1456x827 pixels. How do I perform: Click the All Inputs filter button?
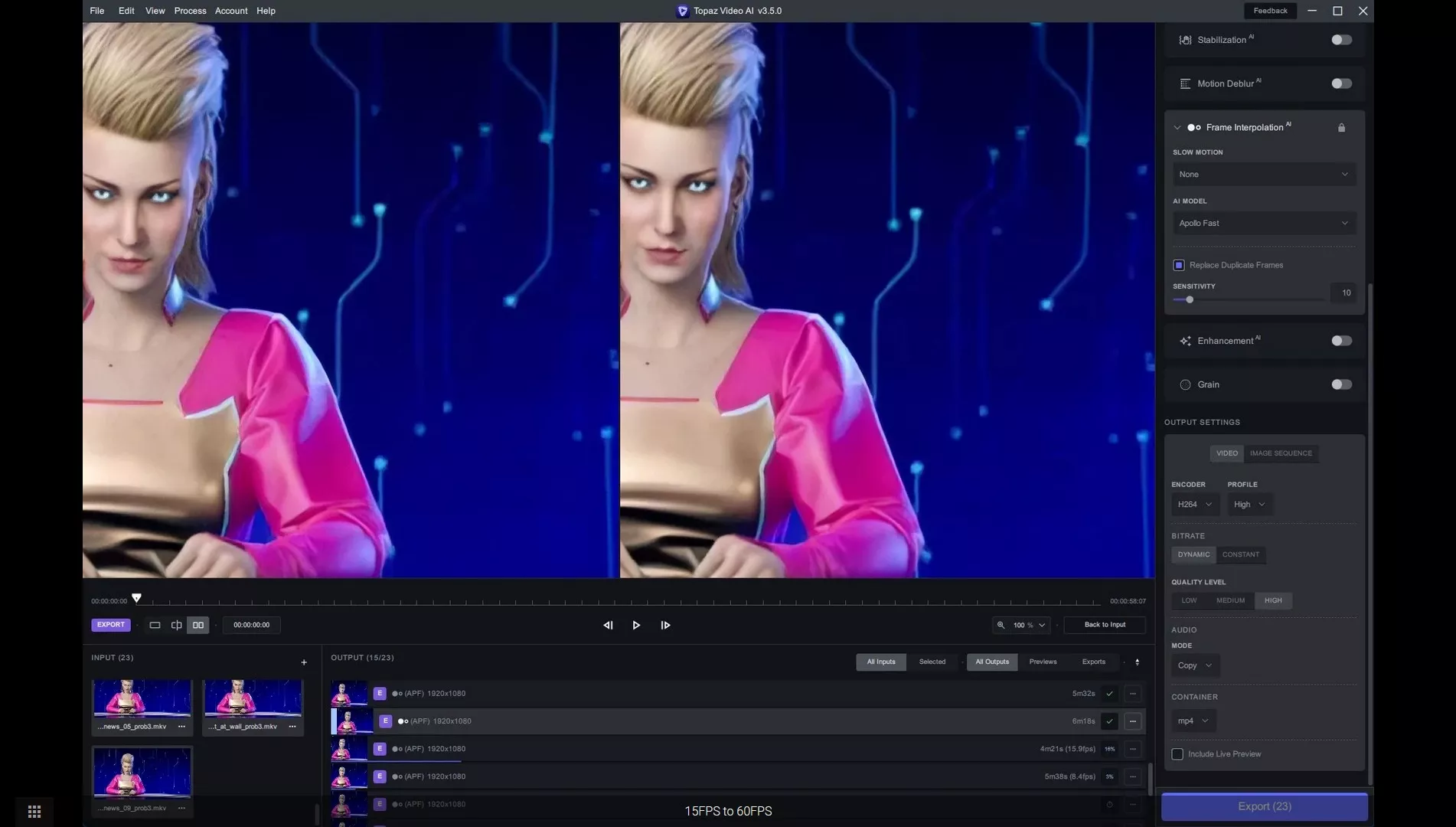pyautogui.click(x=881, y=662)
